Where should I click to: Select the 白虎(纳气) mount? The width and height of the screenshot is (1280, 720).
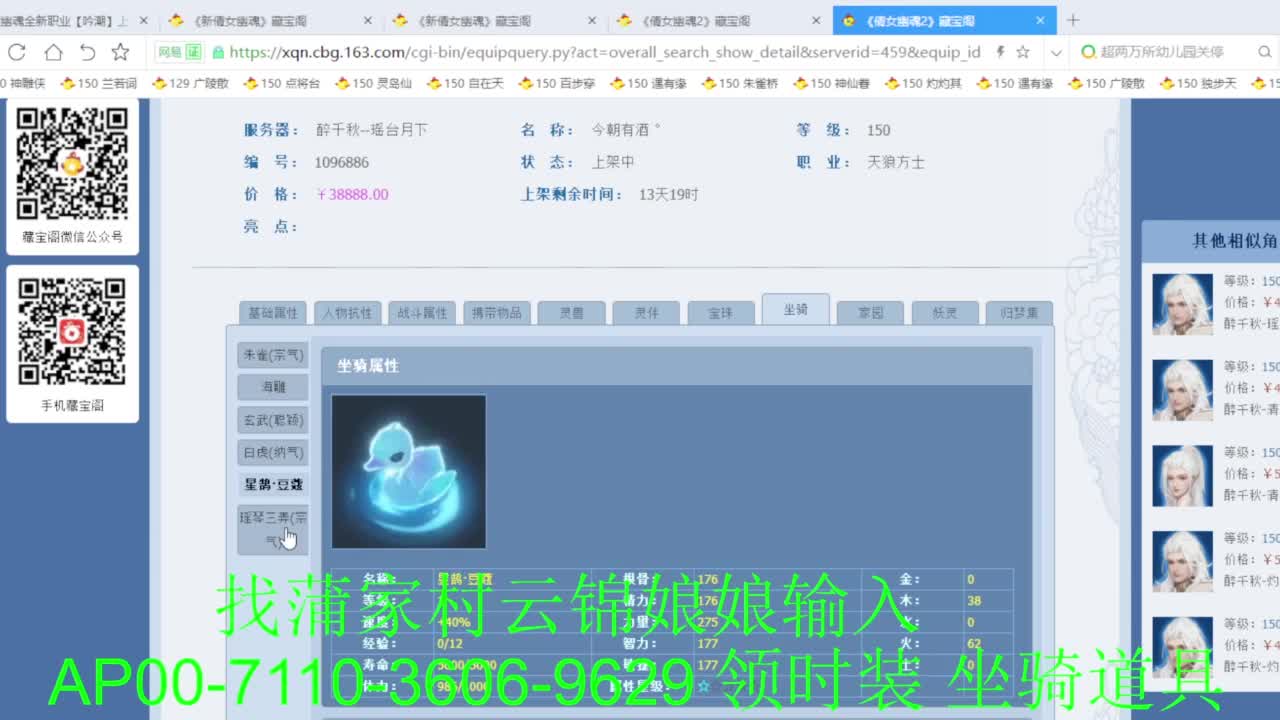(273, 453)
